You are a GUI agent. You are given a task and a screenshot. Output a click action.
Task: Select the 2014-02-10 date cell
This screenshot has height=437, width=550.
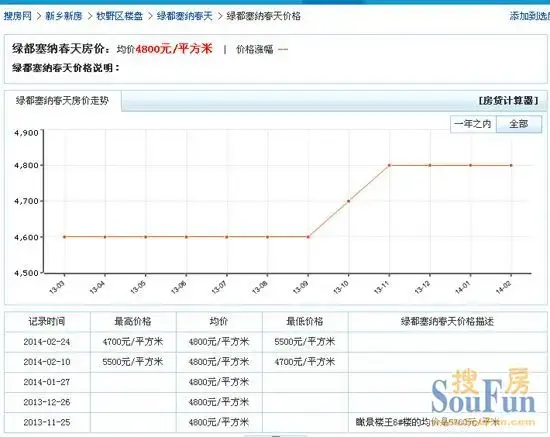coord(47,362)
